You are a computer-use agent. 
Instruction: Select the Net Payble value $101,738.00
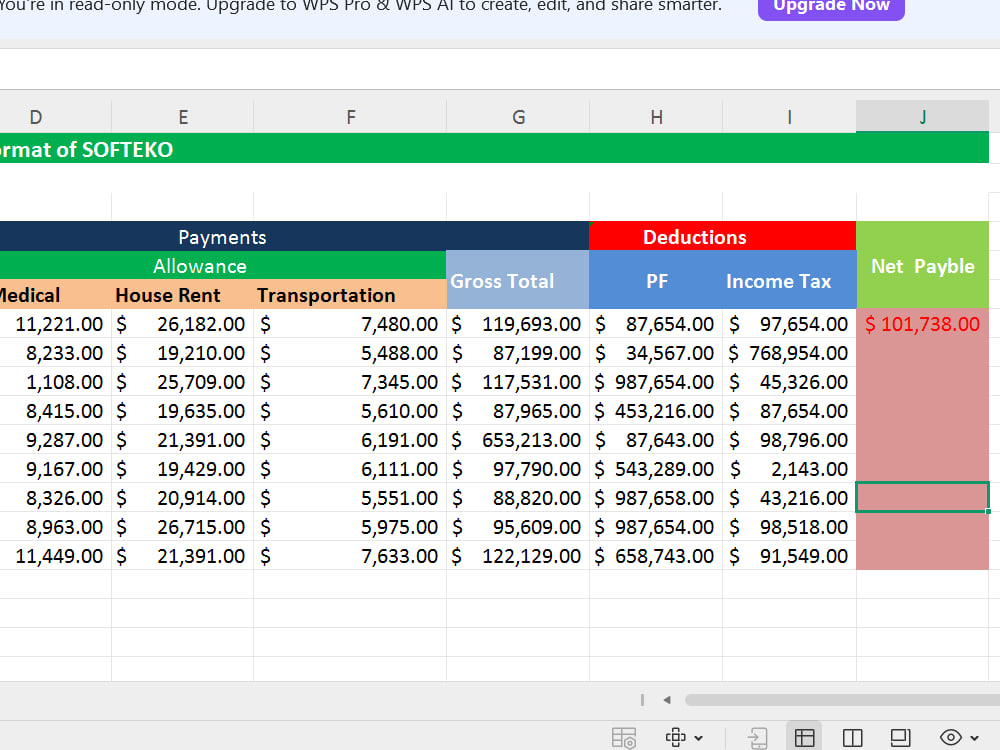(922, 323)
